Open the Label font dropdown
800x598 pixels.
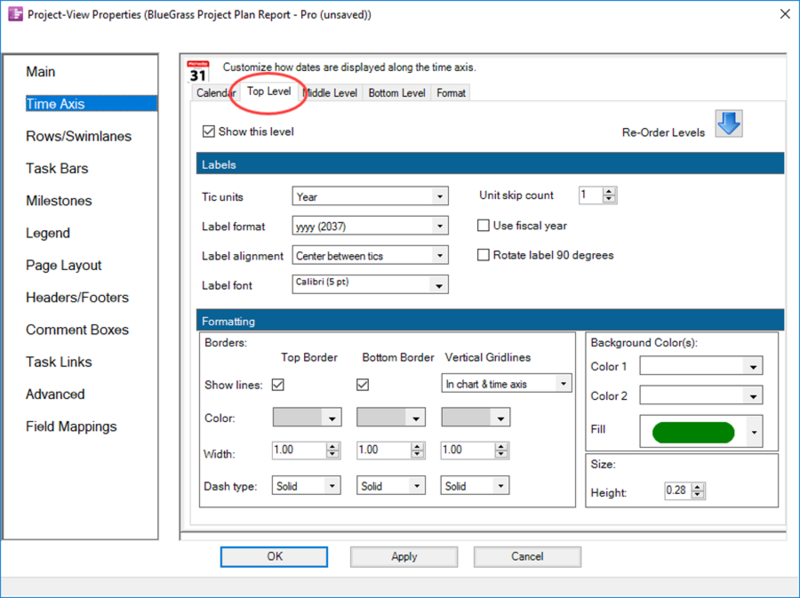click(370, 285)
